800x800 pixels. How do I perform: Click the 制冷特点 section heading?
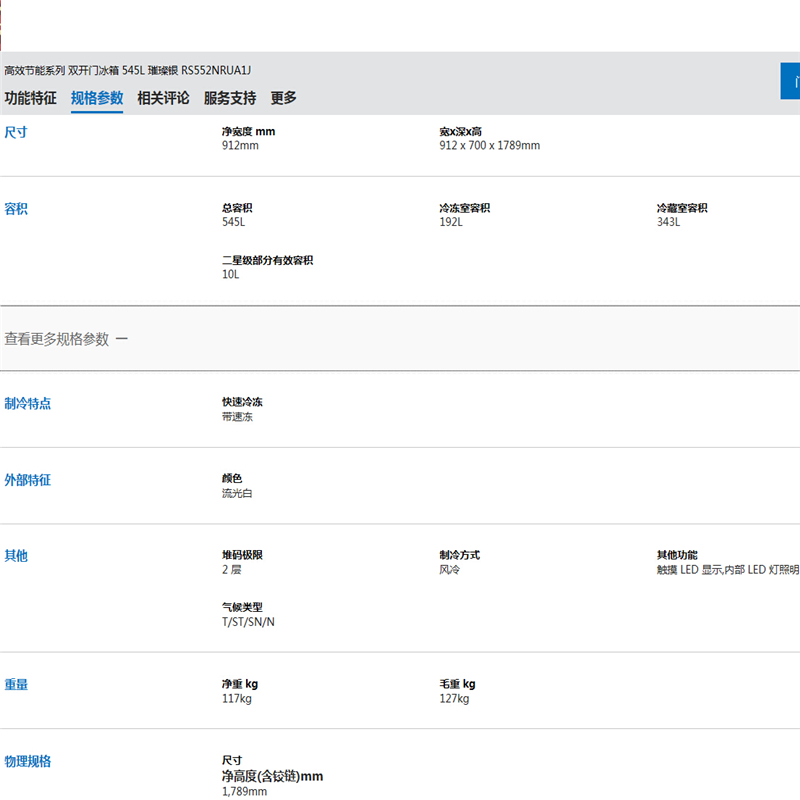[x=28, y=404]
